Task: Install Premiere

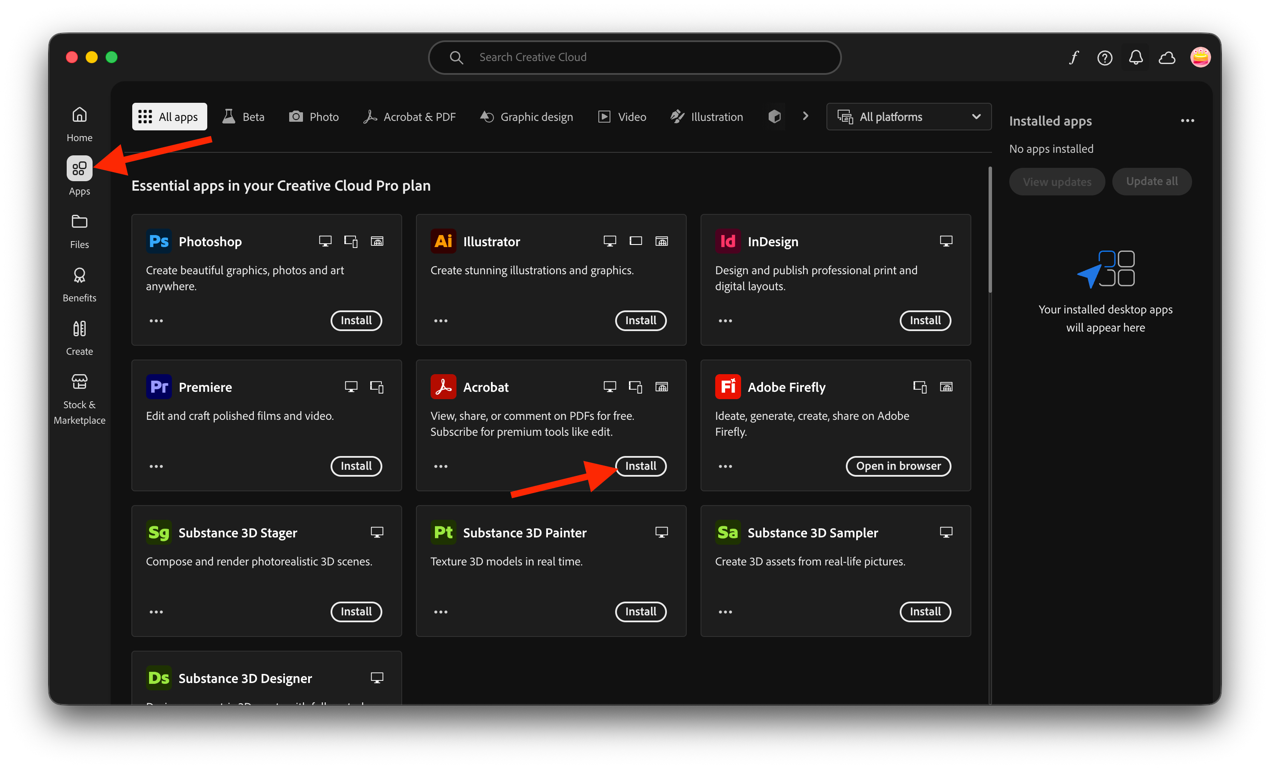Action: point(356,466)
